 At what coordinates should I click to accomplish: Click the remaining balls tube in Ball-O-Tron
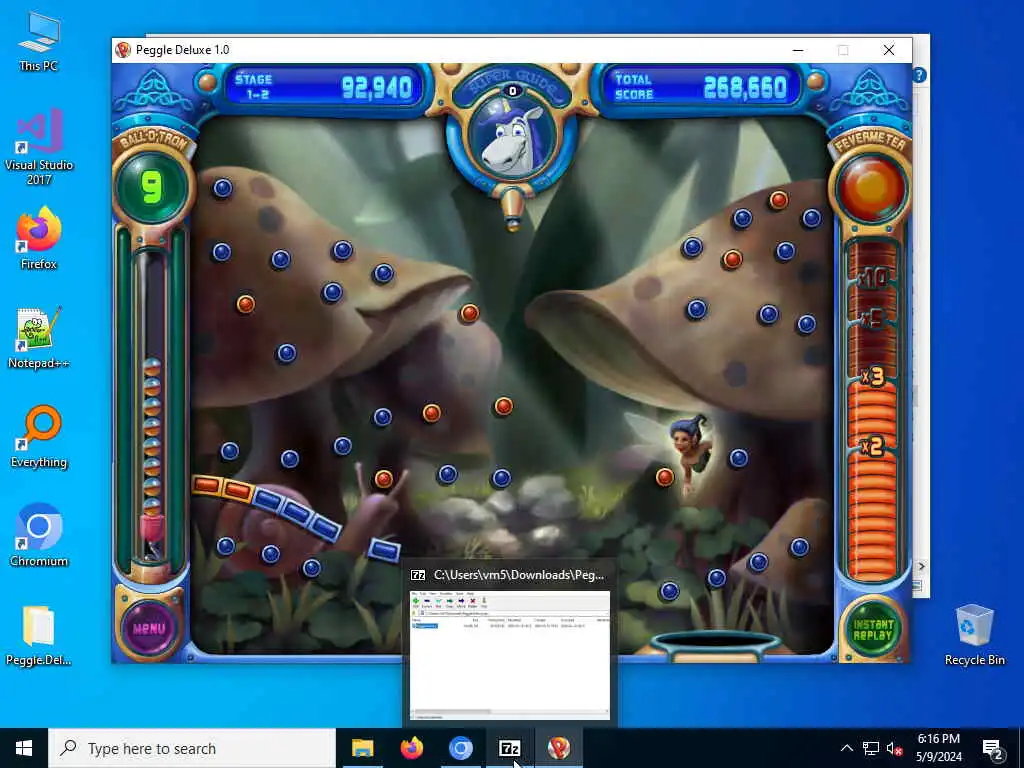tap(152, 405)
